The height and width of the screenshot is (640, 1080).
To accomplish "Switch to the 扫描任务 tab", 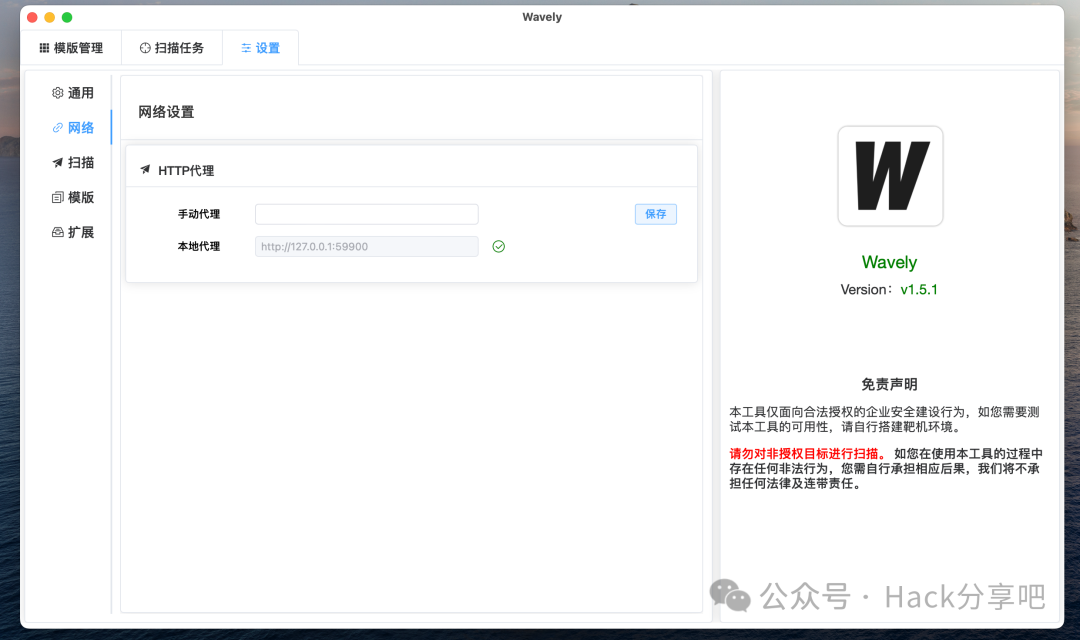I will 172,48.
